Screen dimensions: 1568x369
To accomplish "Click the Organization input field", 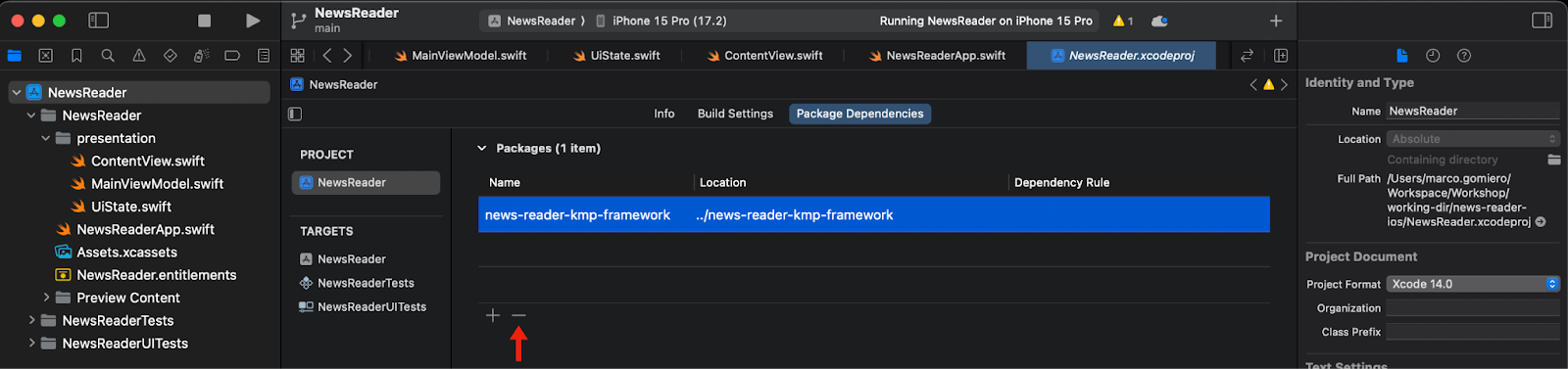I will click(1472, 308).
